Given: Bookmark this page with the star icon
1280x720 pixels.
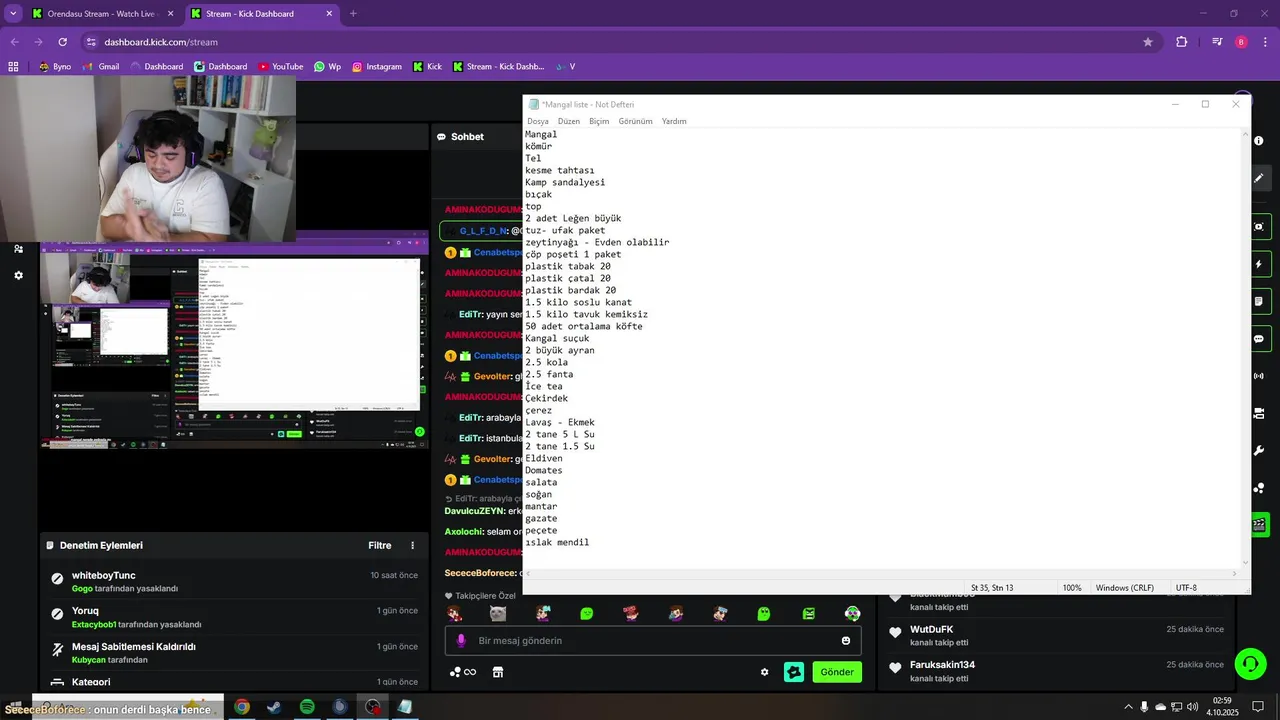Looking at the screenshot, I should [x=1148, y=42].
